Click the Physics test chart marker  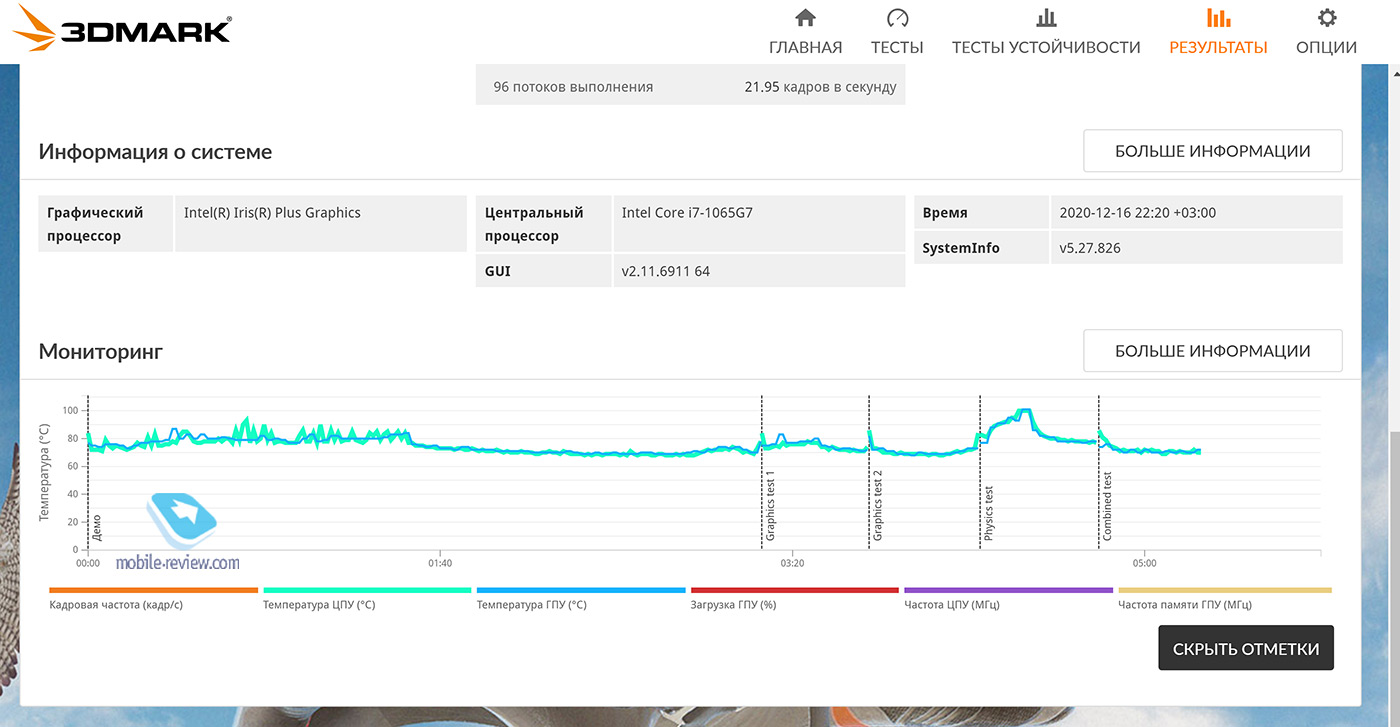tap(989, 514)
